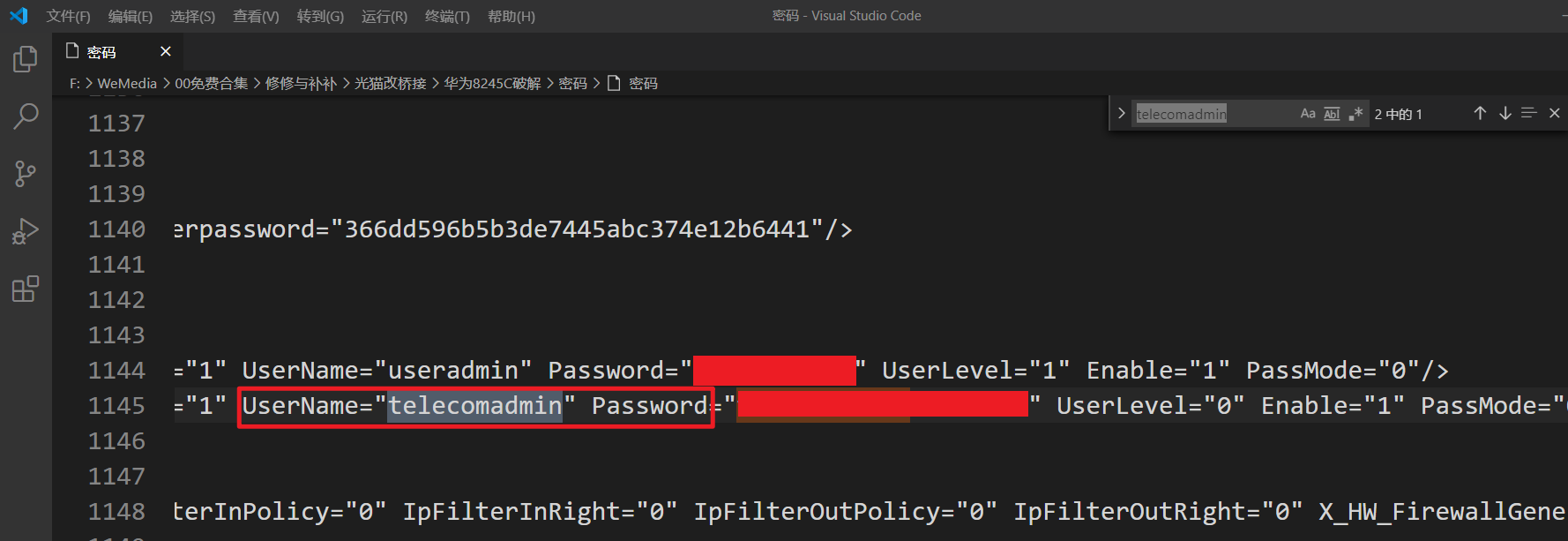Expand the WeMedia breadcrumb folder

127,83
